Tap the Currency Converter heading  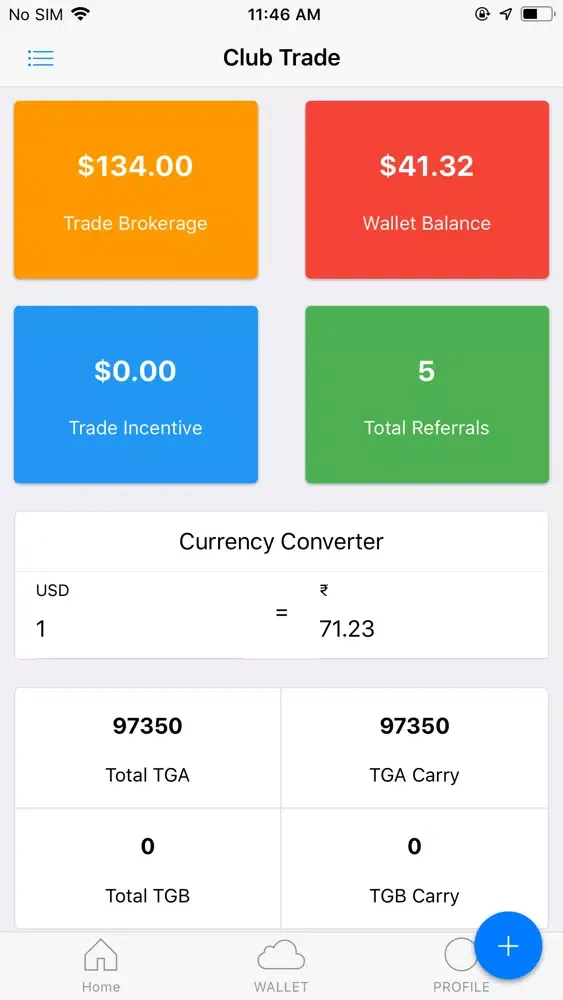coord(281,541)
